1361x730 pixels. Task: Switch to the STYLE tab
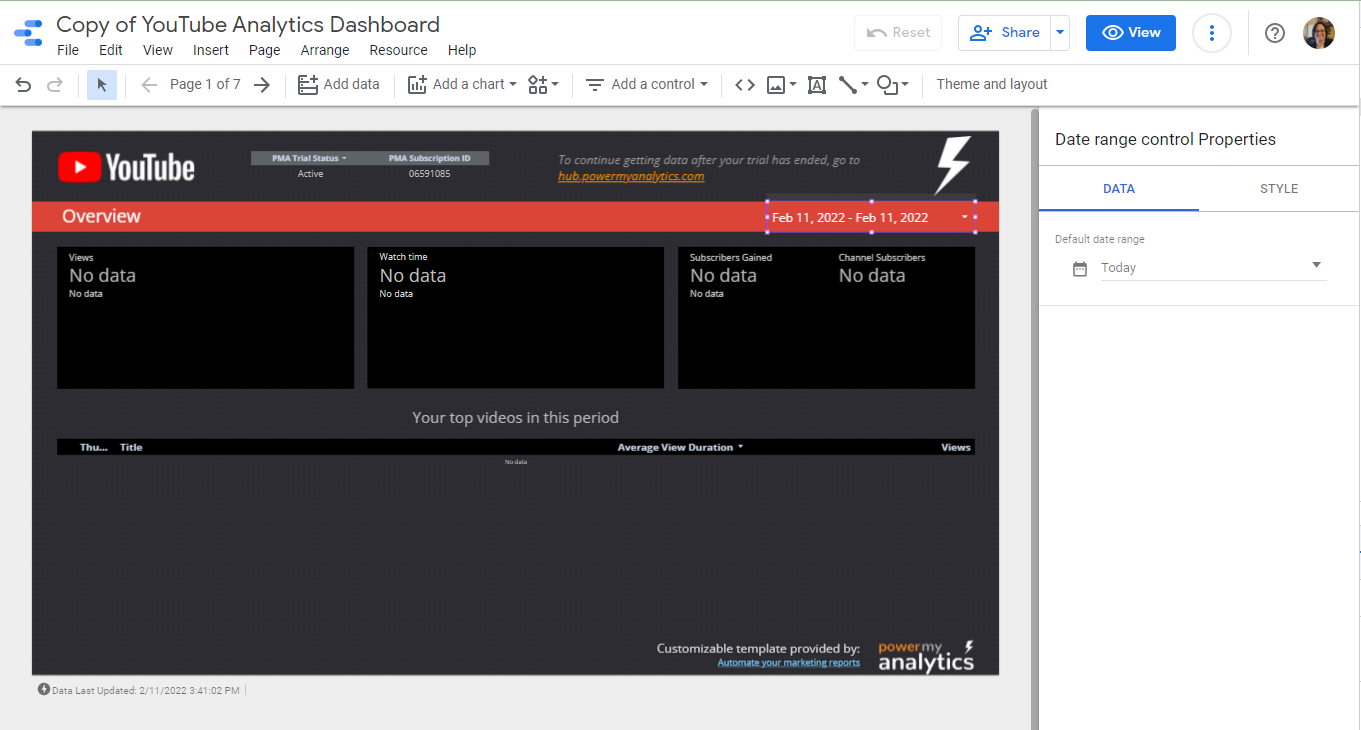tap(1278, 189)
